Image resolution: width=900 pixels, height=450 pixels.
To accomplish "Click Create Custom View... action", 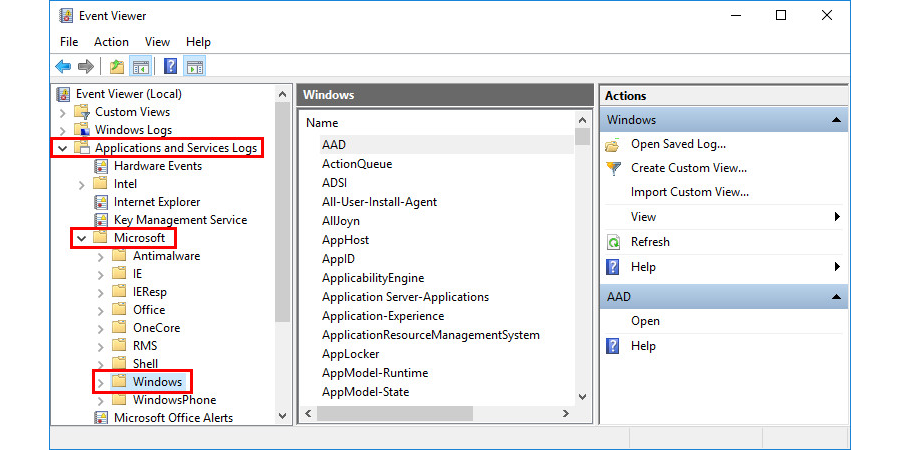I will pos(689,168).
